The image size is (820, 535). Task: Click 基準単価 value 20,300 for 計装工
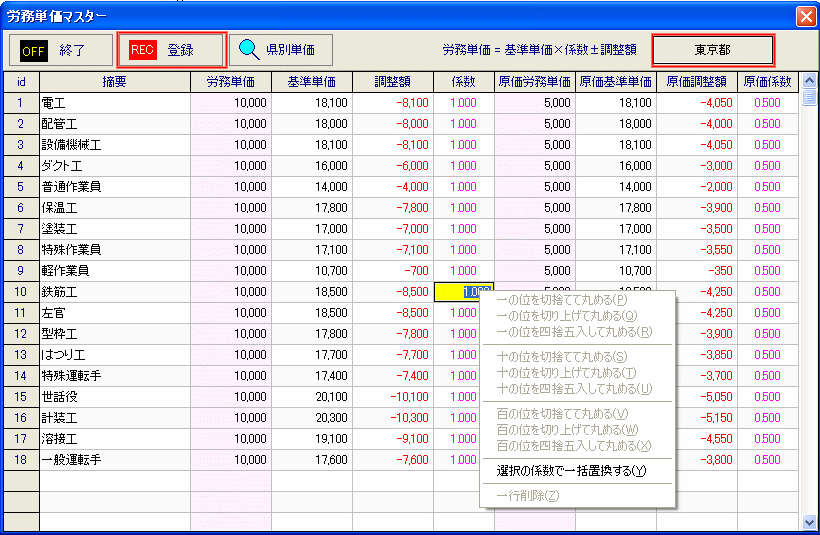pos(311,417)
